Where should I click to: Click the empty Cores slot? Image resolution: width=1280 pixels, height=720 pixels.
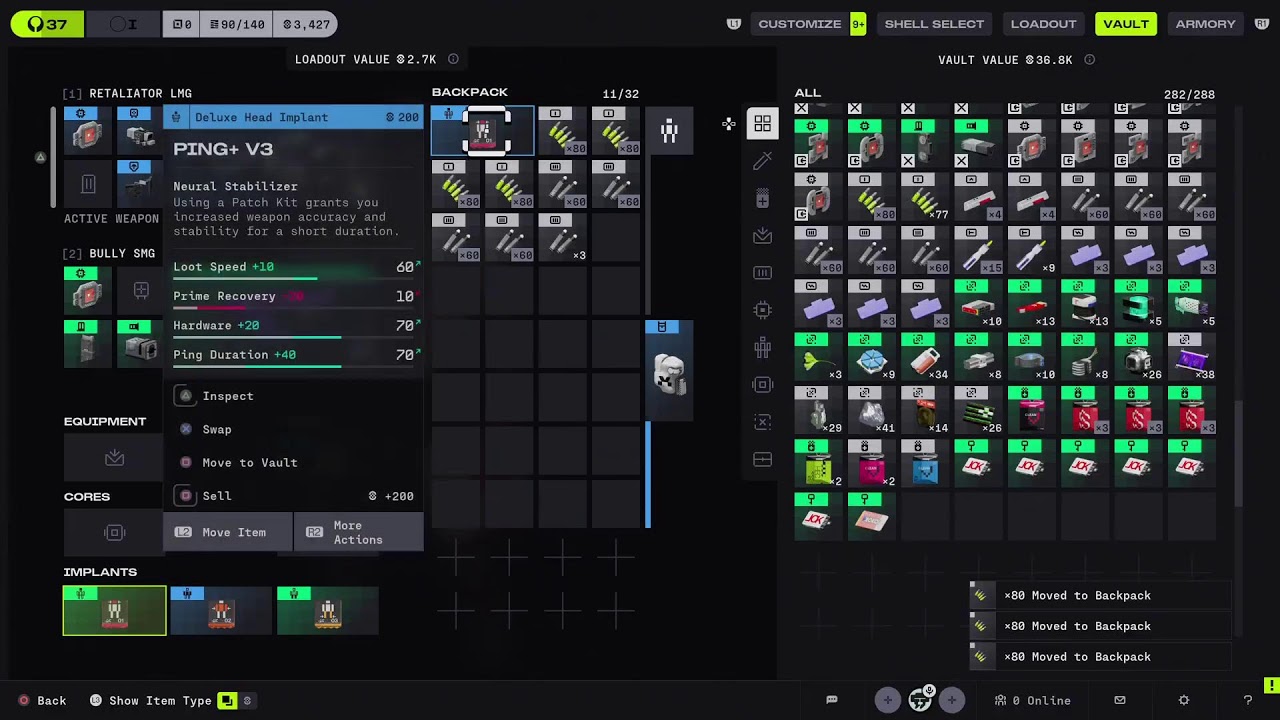click(114, 532)
